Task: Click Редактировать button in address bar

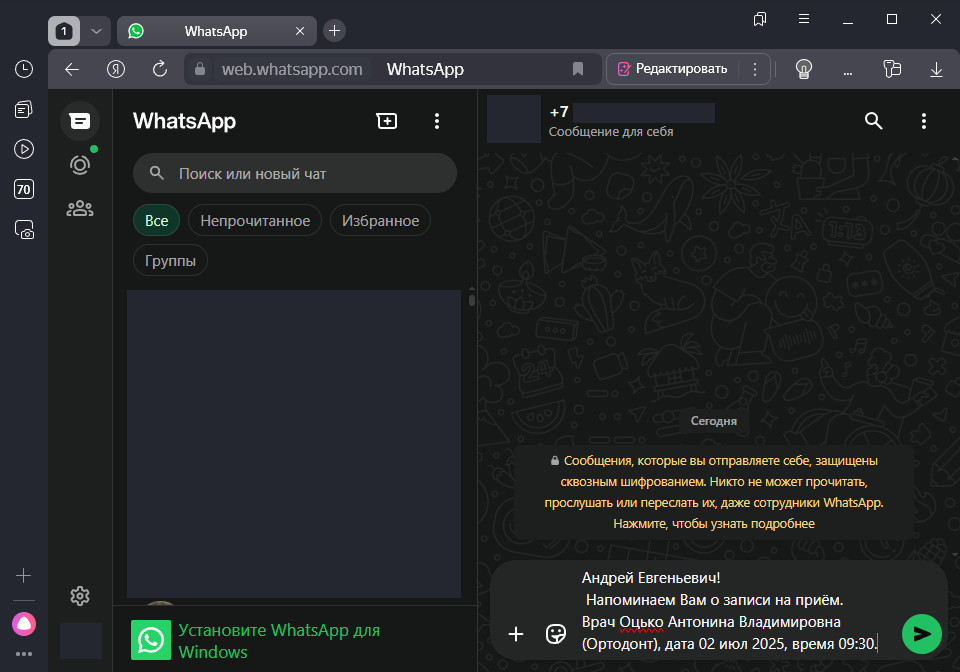Action: pos(672,69)
